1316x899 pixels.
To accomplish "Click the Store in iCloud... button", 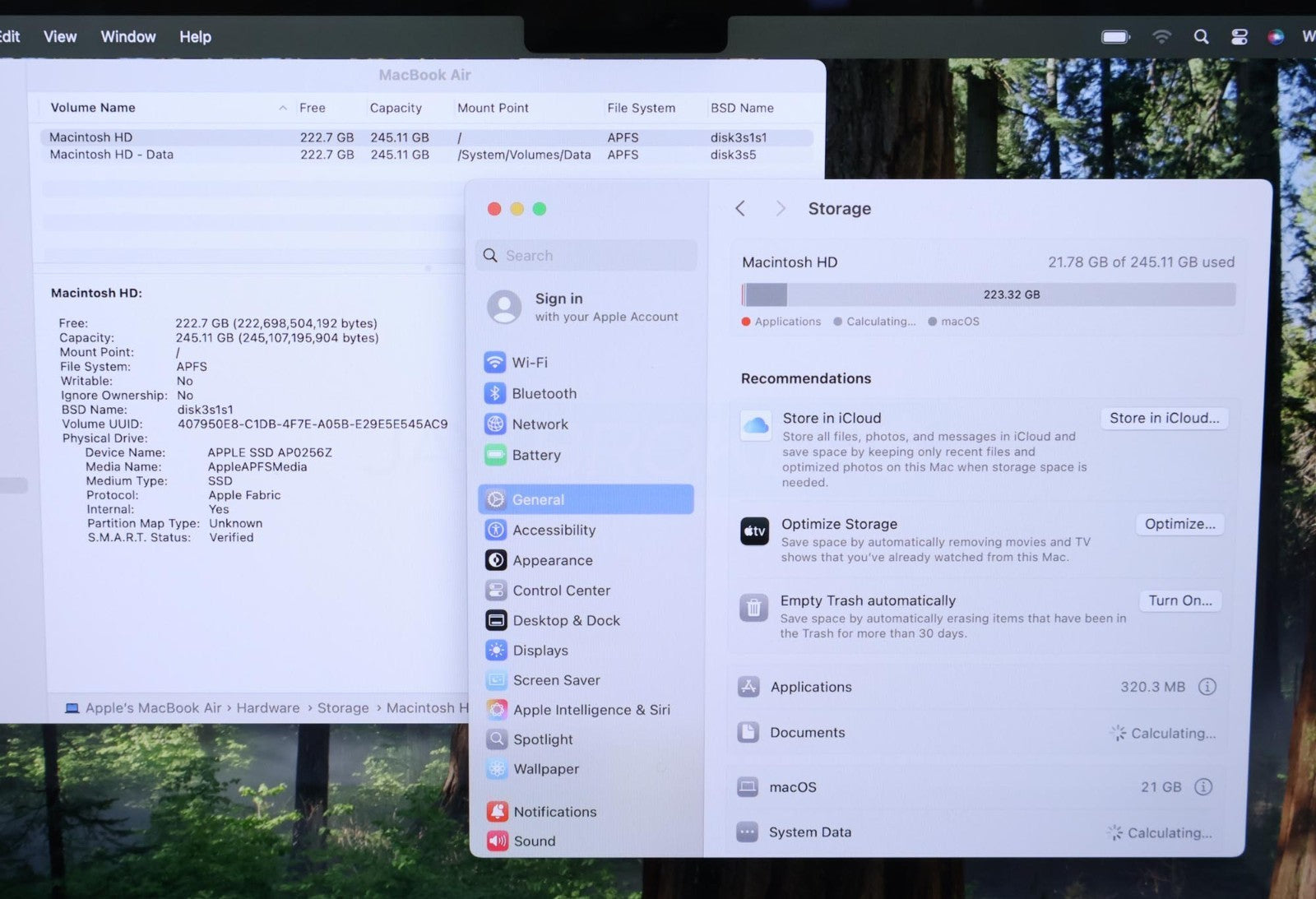I will [1164, 418].
